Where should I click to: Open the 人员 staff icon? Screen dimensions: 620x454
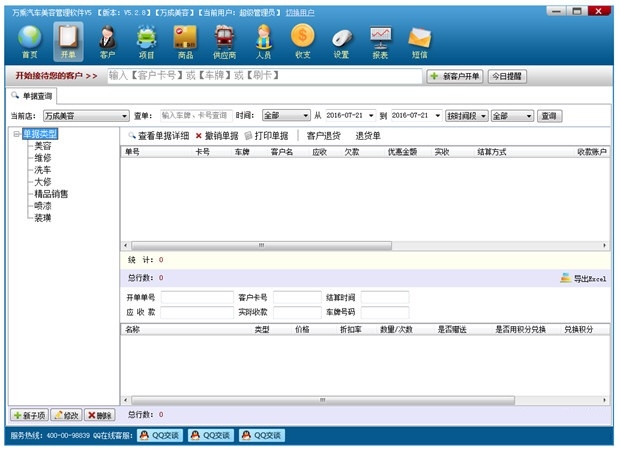pyautogui.click(x=263, y=42)
